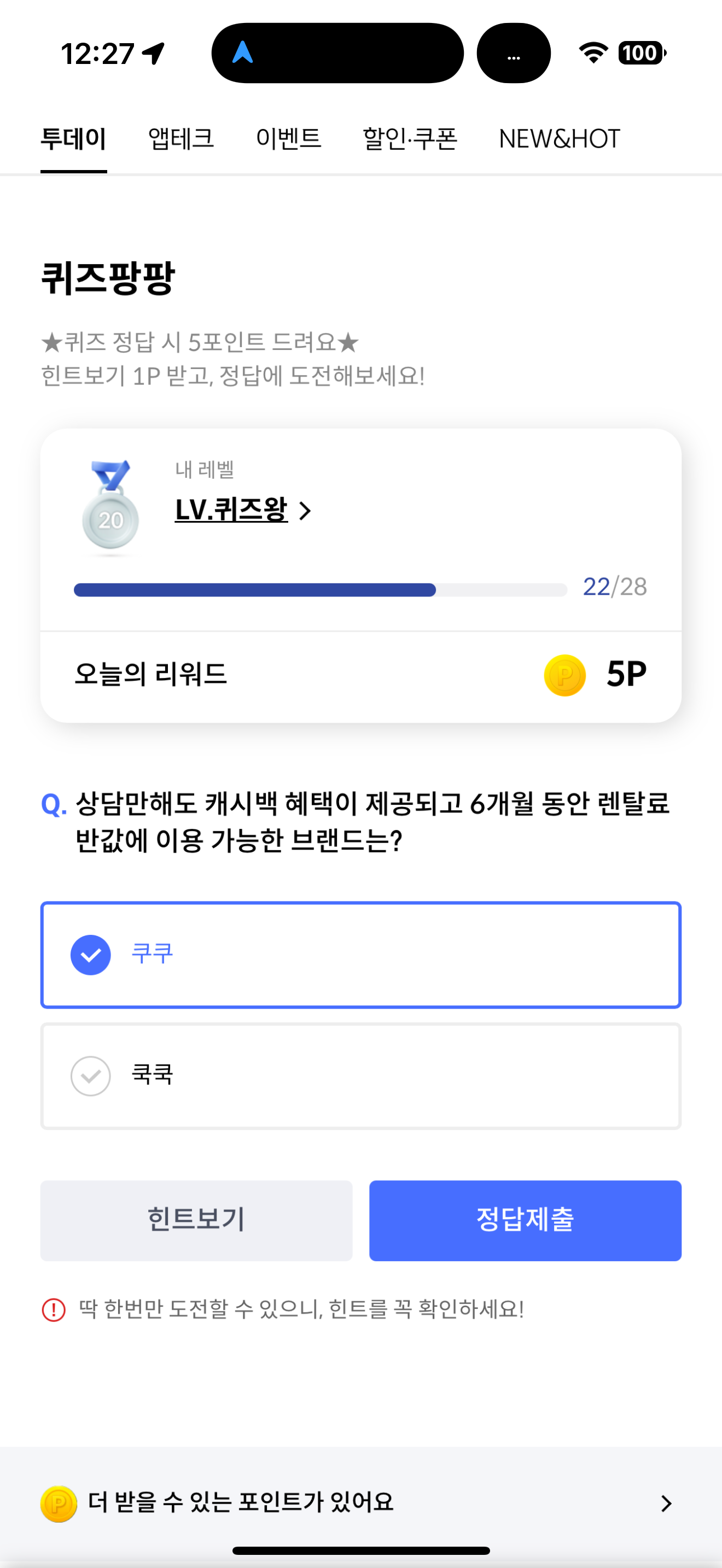The height and width of the screenshot is (1568, 722).
Task: Tap the gold coin icon in bottom banner
Action: 59,1503
